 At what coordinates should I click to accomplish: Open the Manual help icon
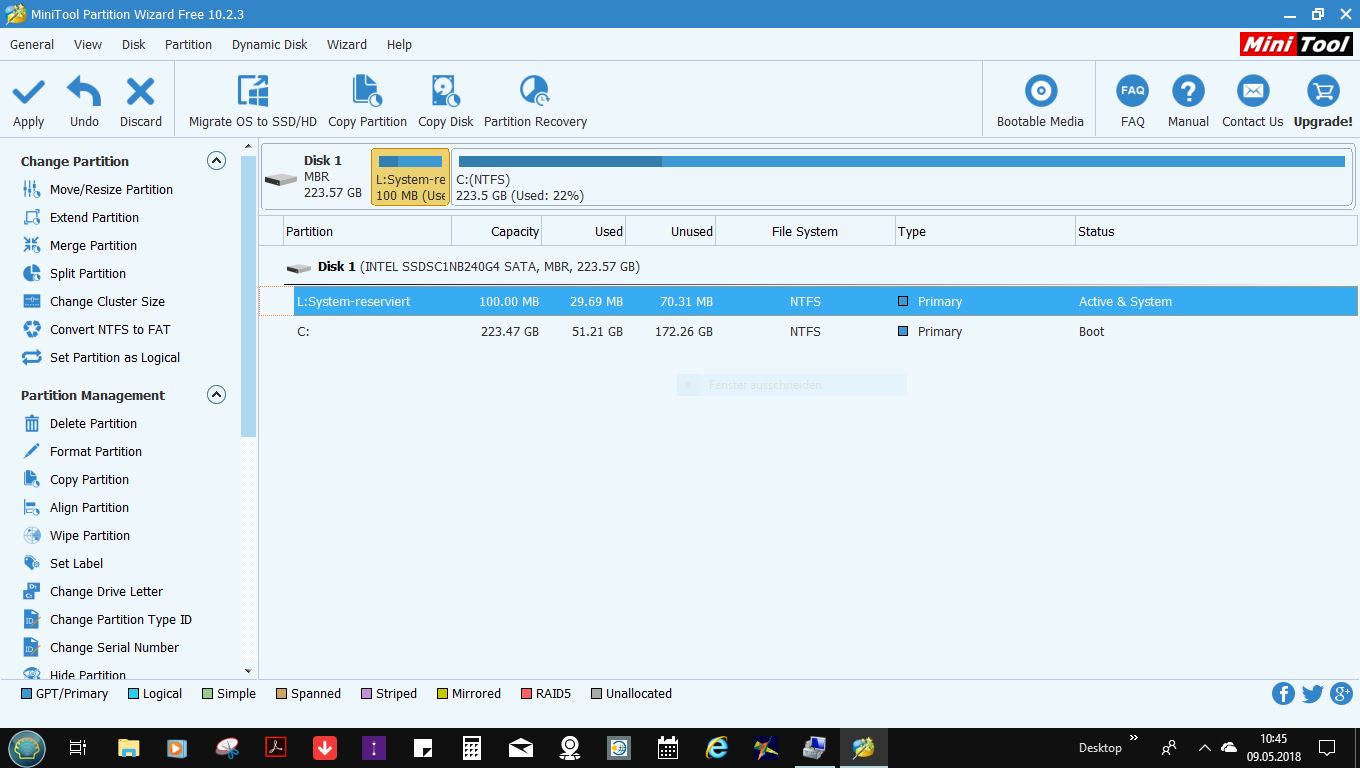pos(1188,92)
